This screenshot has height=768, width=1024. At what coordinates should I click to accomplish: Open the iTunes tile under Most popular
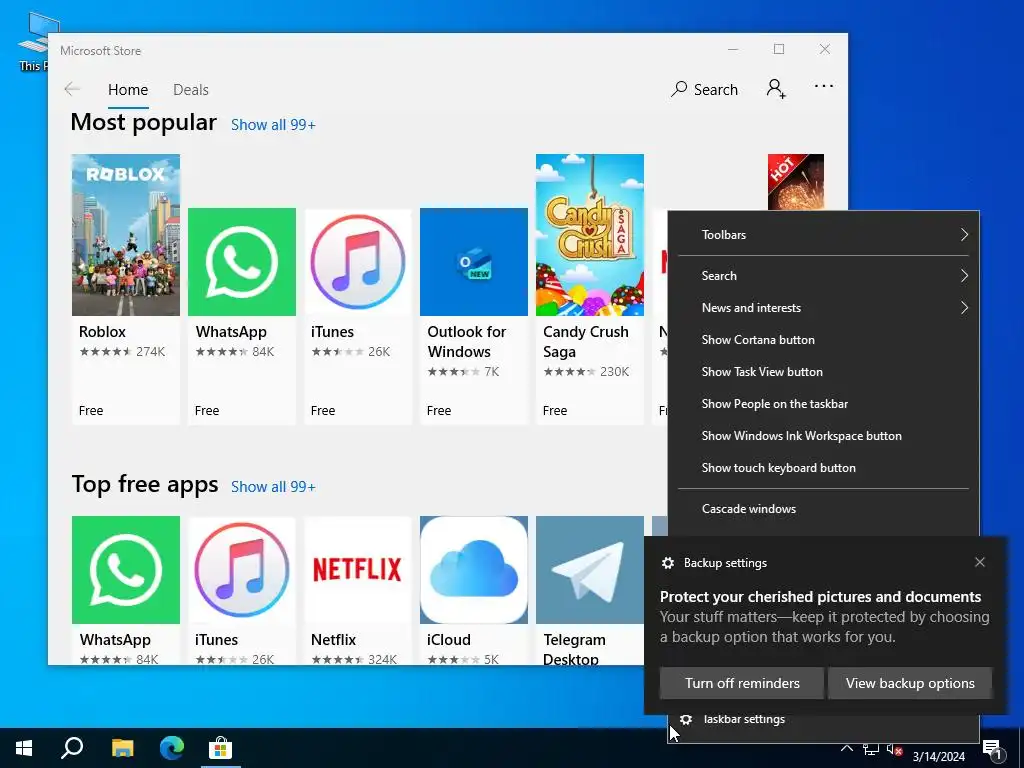coord(358,316)
